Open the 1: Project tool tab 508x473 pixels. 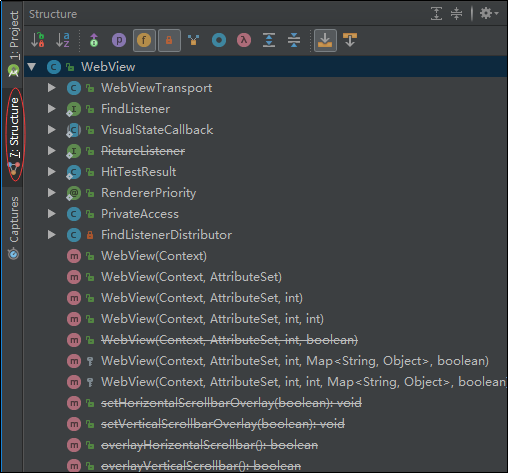(x=14, y=43)
